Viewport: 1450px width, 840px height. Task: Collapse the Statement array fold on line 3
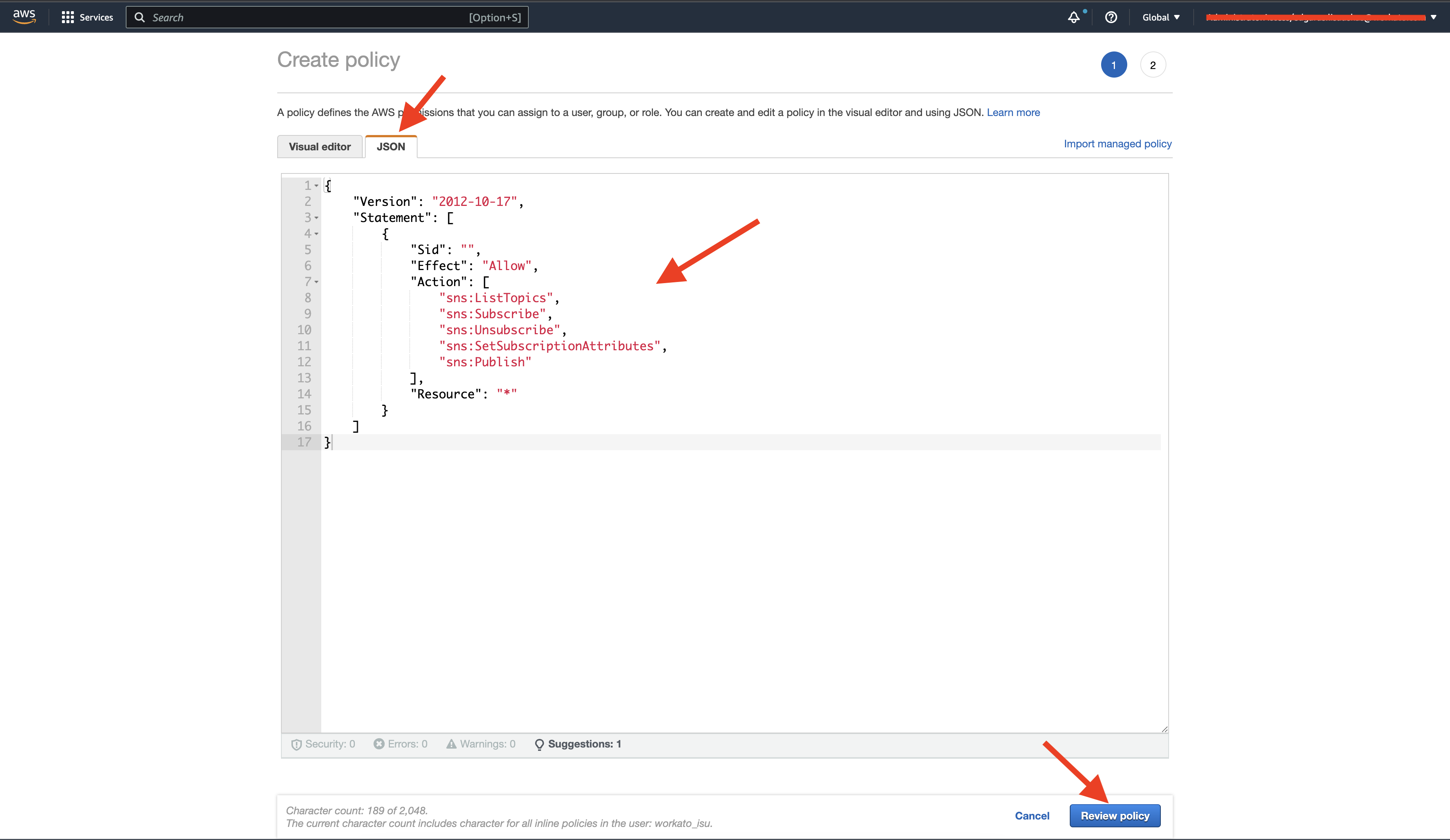(x=316, y=217)
